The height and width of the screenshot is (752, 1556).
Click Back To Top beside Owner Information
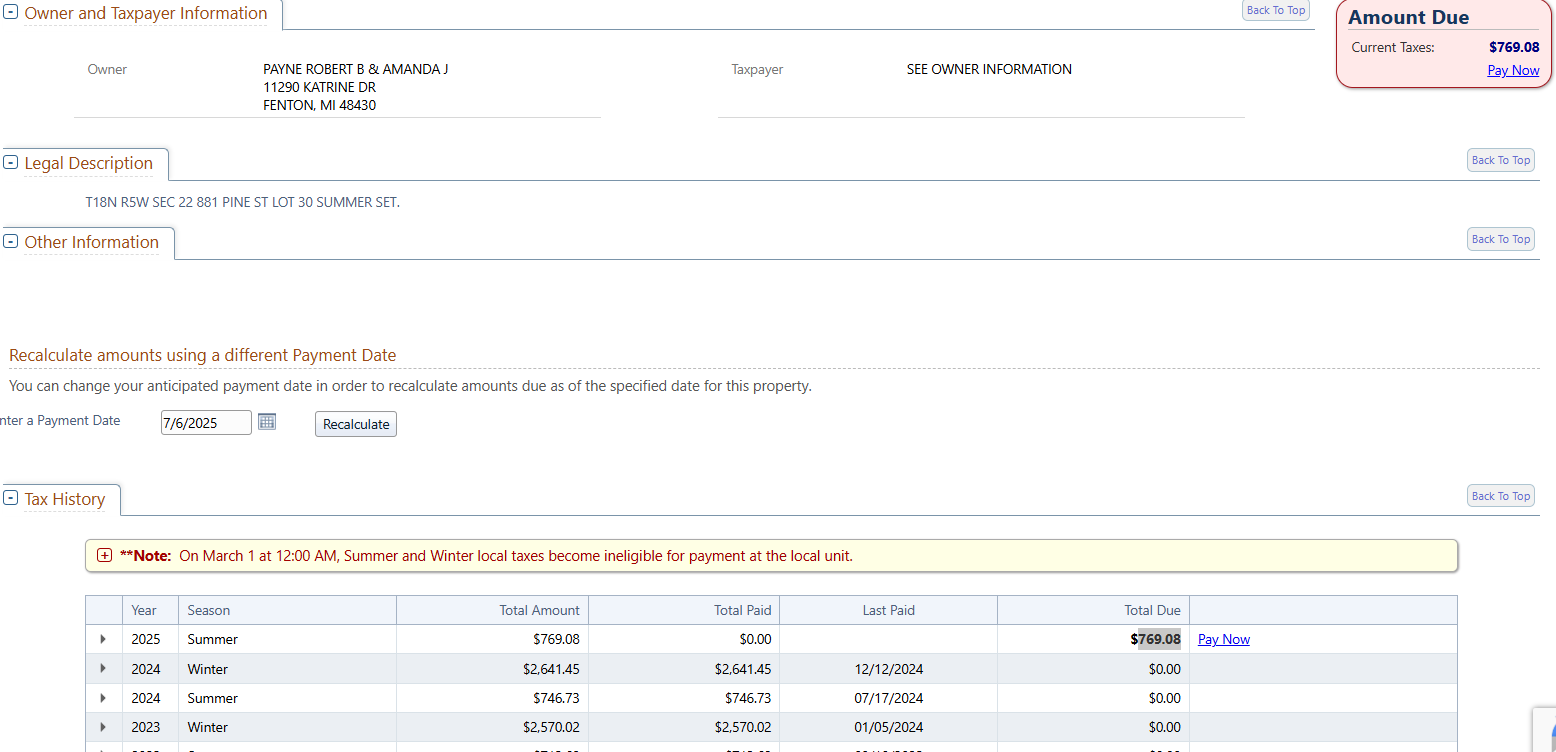[1275, 10]
